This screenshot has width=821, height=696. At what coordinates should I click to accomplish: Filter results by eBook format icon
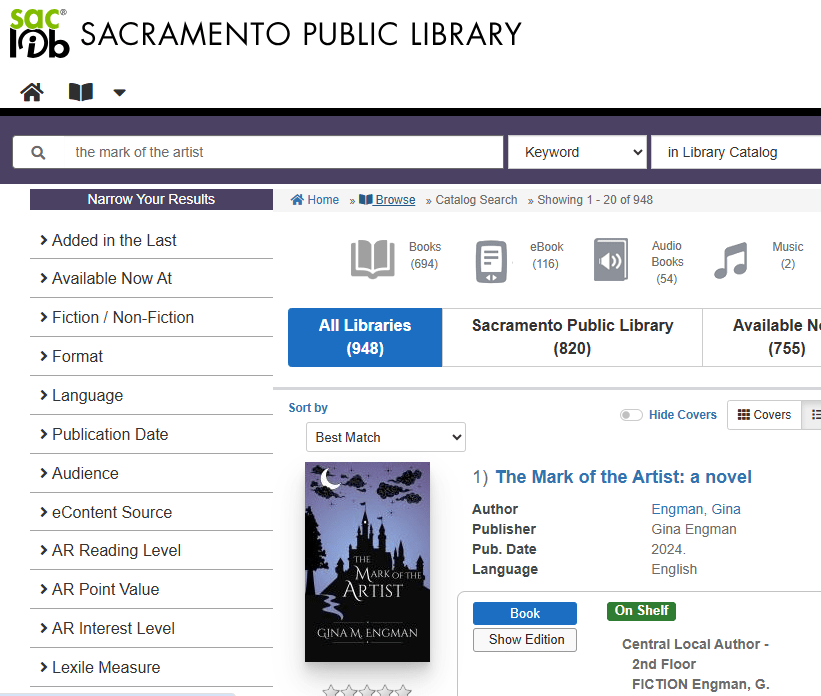coord(491,261)
